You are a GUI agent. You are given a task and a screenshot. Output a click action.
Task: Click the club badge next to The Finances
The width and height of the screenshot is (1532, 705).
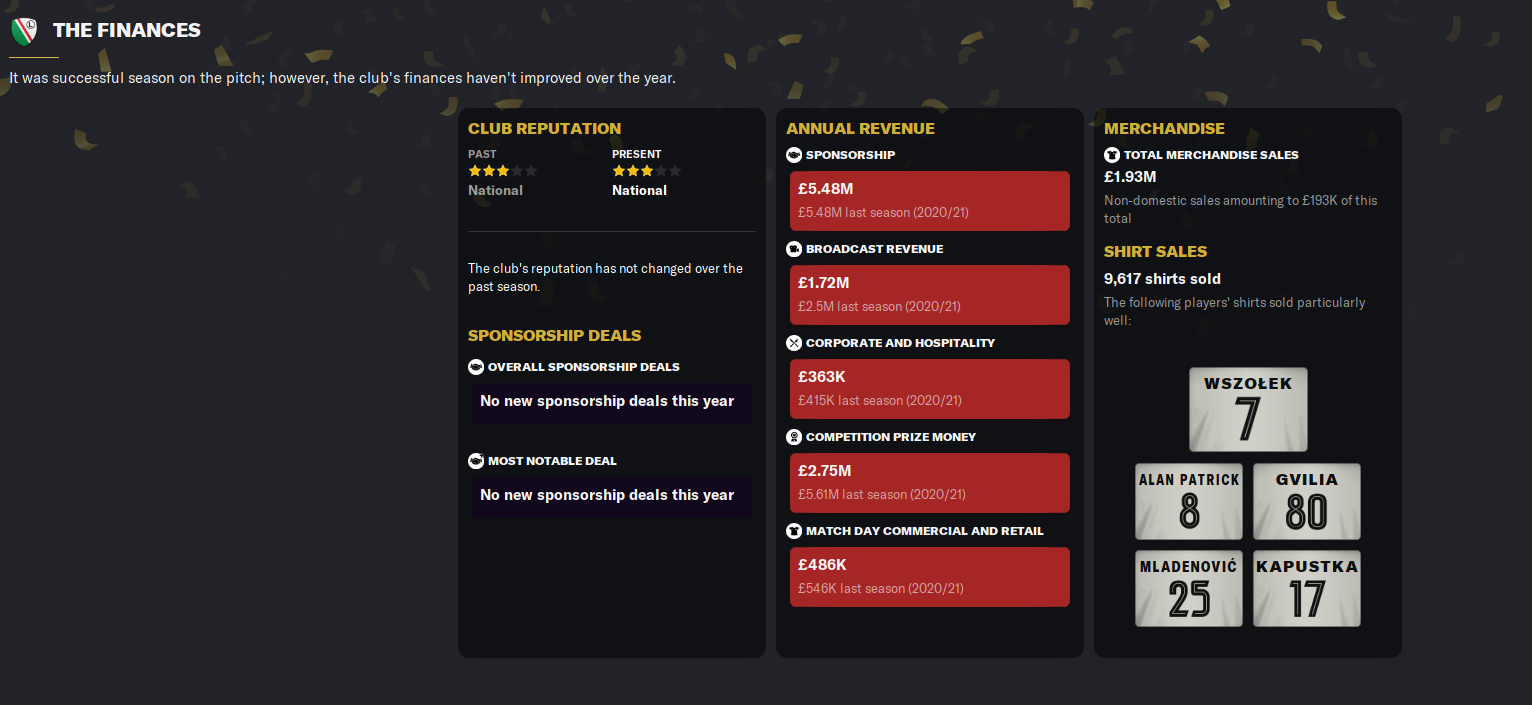24,31
